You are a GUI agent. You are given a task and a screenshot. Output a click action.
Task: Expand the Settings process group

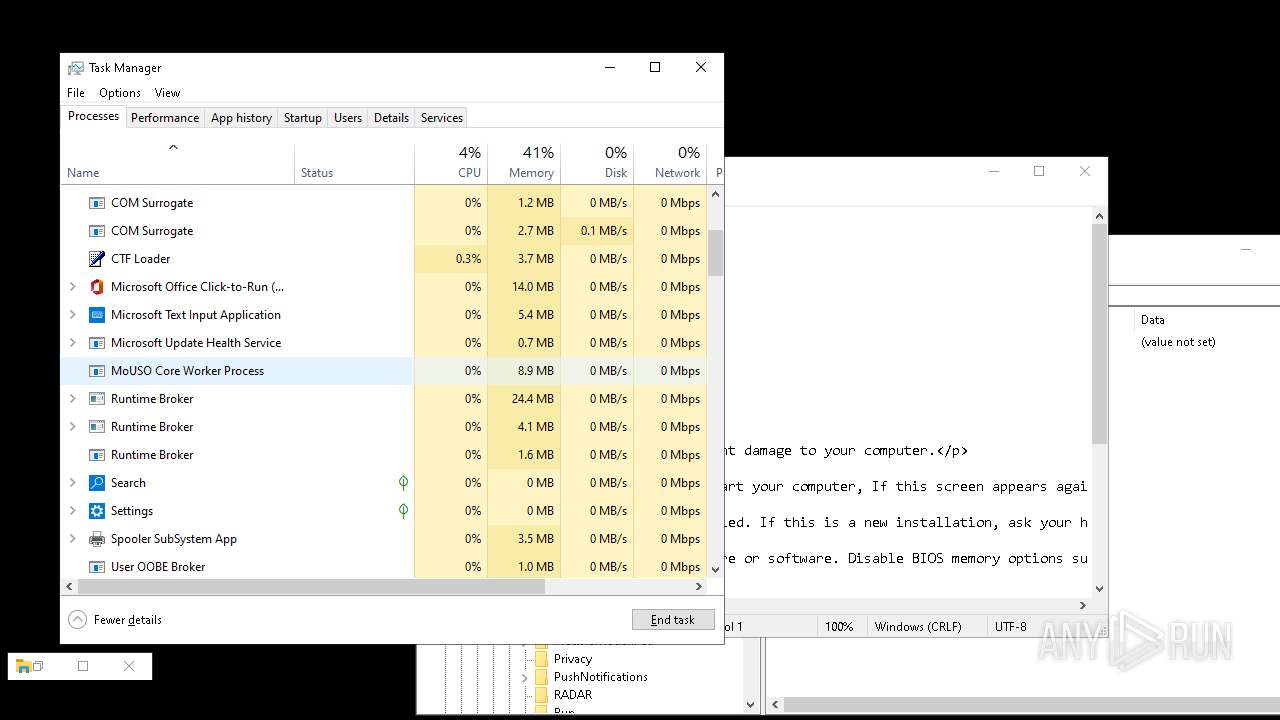click(72, 511)
